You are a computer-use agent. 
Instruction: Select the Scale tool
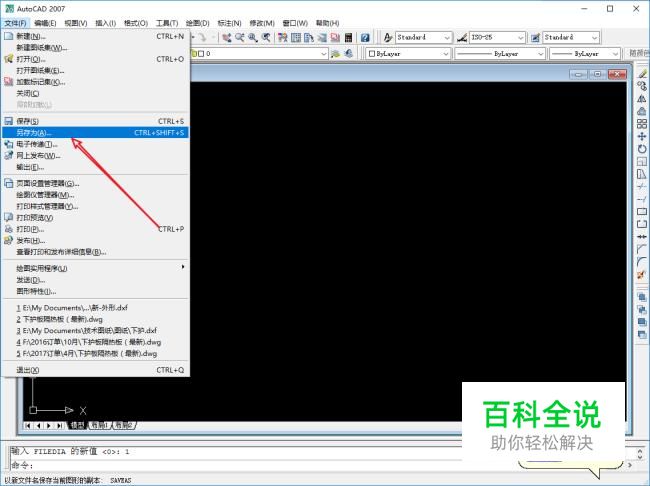coord(642,161)
